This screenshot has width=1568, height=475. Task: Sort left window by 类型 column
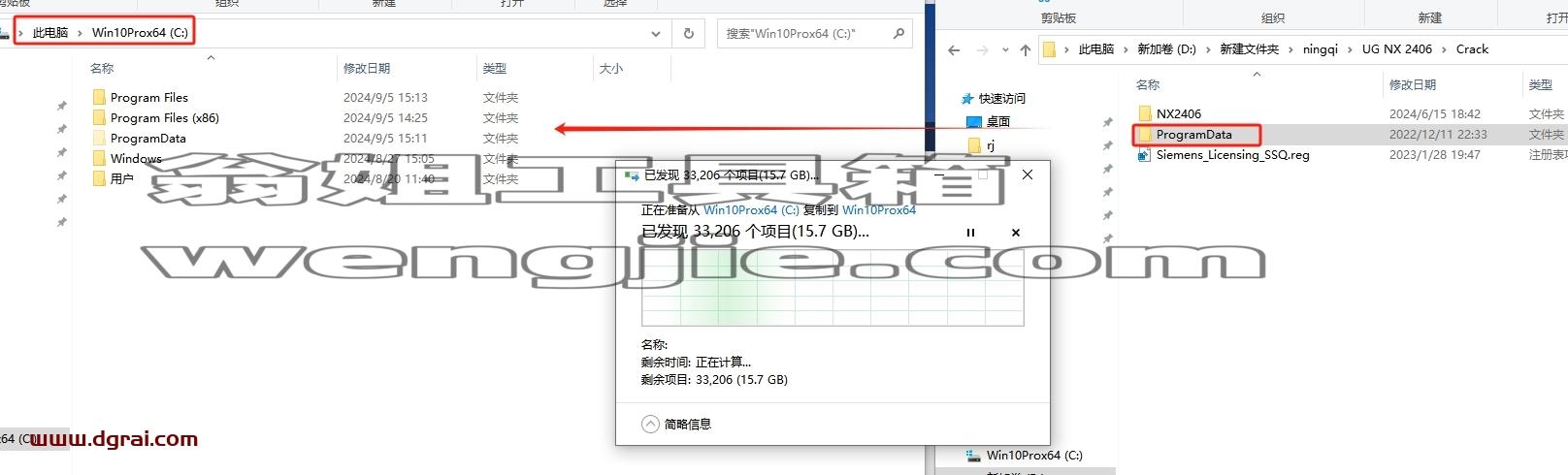(495, 68)
